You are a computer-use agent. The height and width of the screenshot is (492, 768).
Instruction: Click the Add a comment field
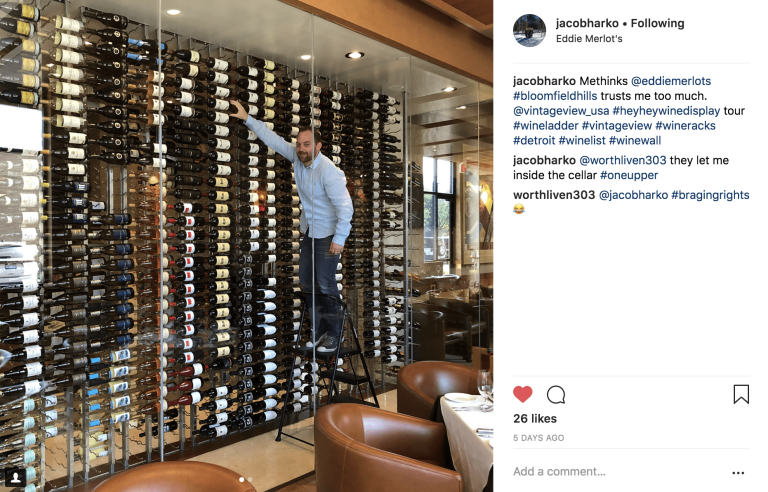click(617, 471)
